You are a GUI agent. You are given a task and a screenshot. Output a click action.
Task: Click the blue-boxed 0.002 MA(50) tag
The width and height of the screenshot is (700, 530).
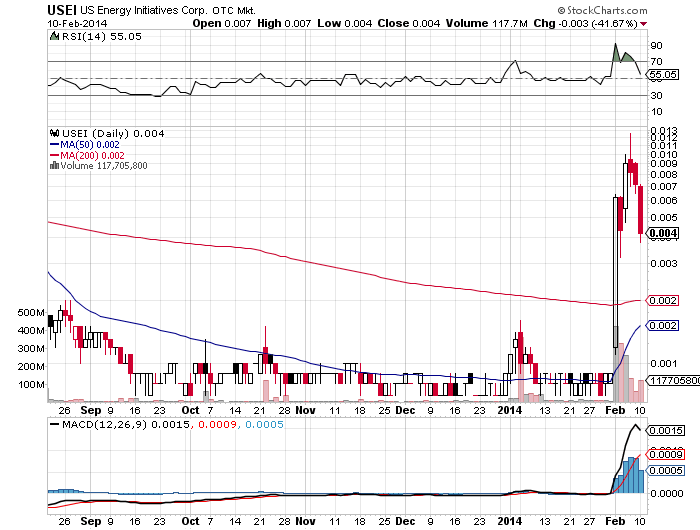[663, 326]
